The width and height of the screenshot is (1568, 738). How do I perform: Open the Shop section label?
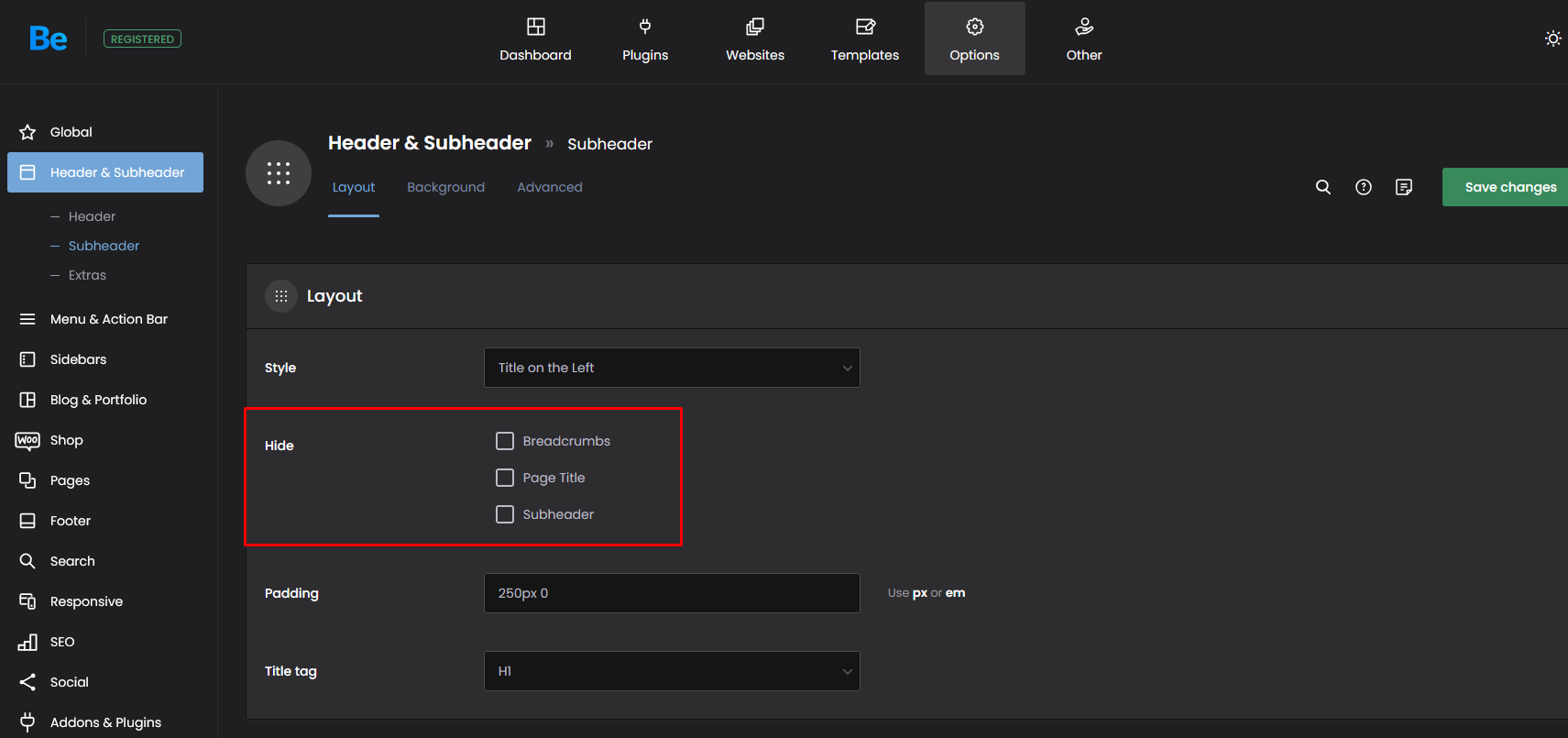[66, 440]
